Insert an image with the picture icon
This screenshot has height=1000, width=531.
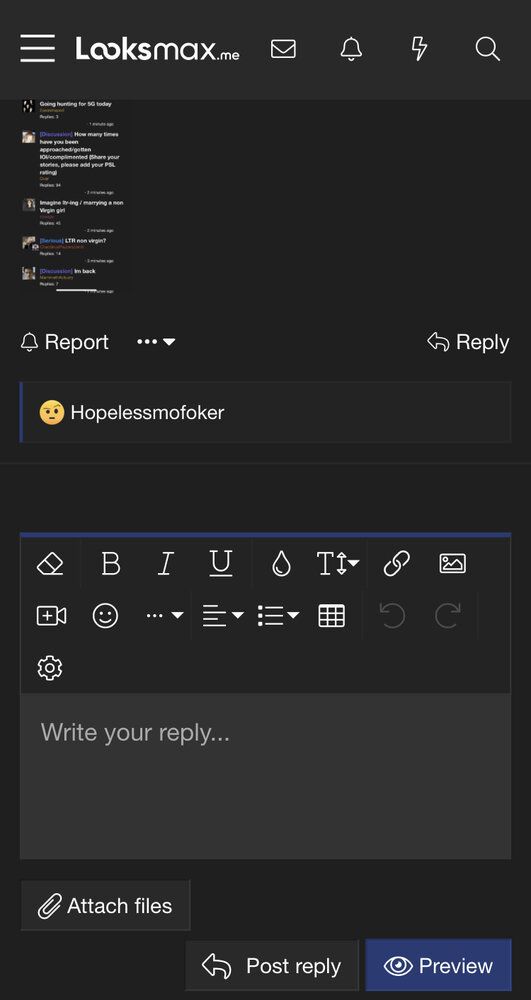click(453, 564)
